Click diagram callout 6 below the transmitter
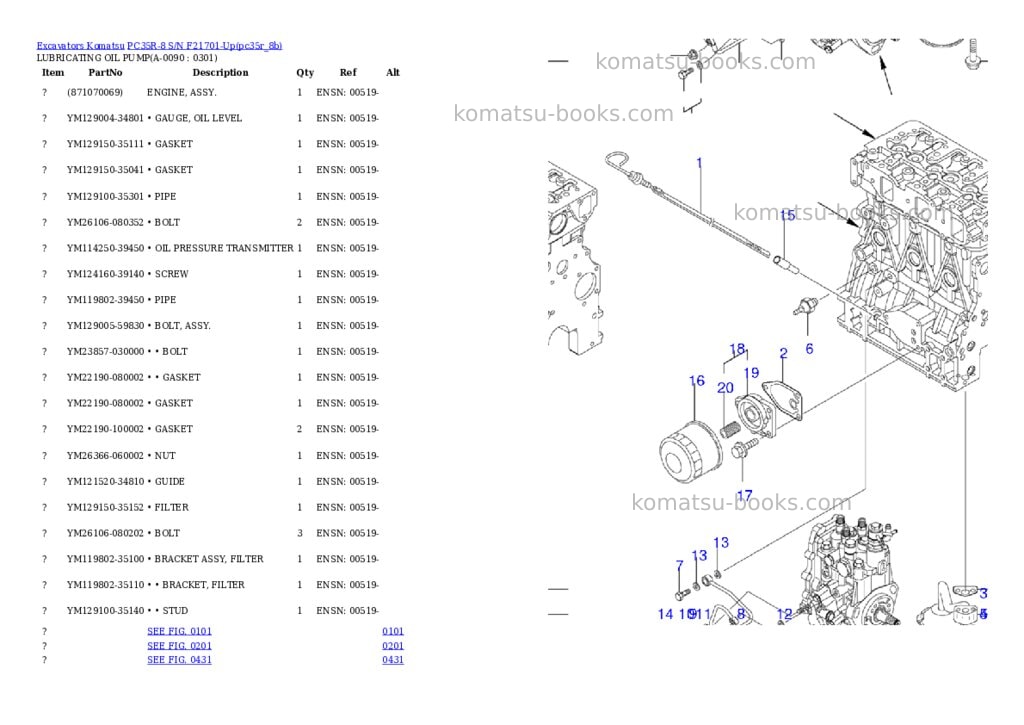 tap(809, 349)
